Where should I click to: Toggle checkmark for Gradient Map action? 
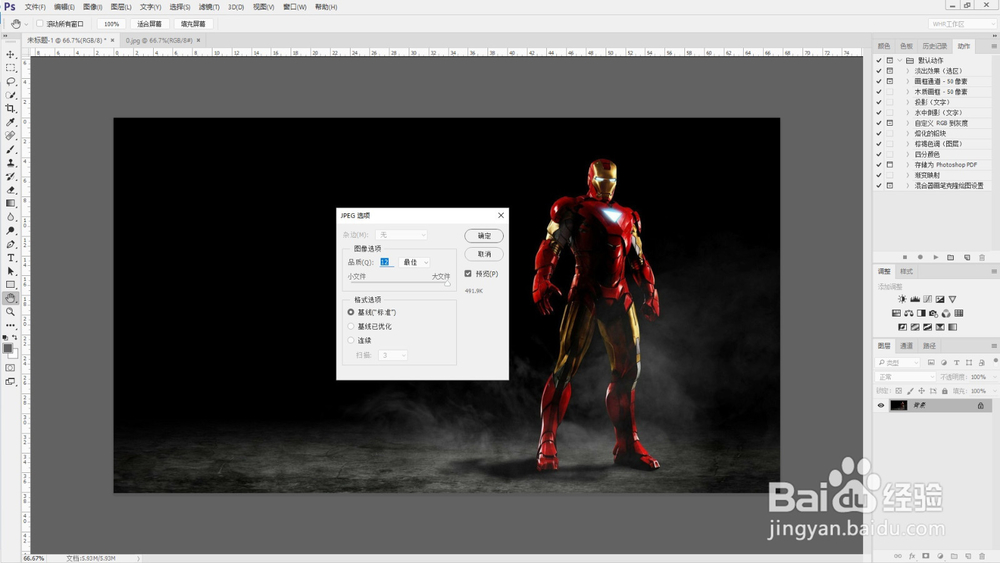click(x=879, y=175)
